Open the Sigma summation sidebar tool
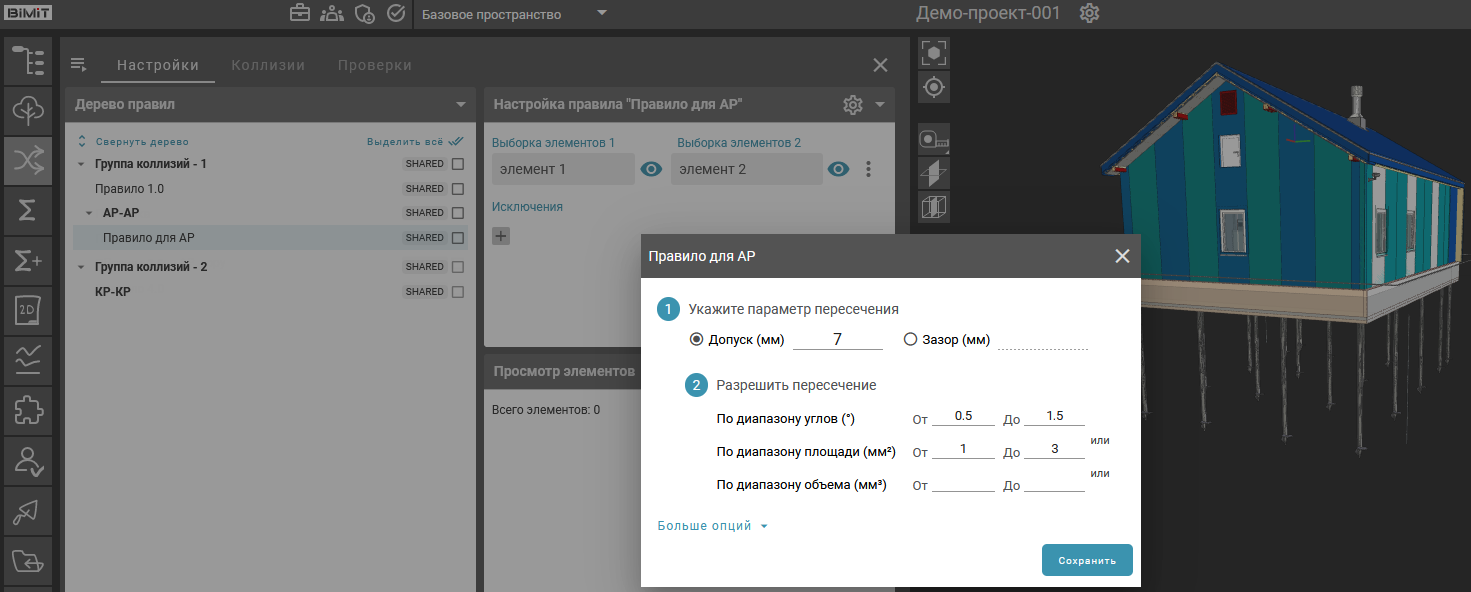 click(x=28, y=210)
